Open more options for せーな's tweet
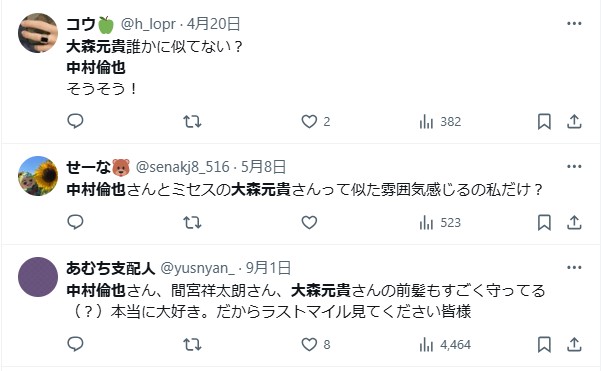The width and height of the screenshot is (601, 371). pyautogui.click(x=574, y=166)
